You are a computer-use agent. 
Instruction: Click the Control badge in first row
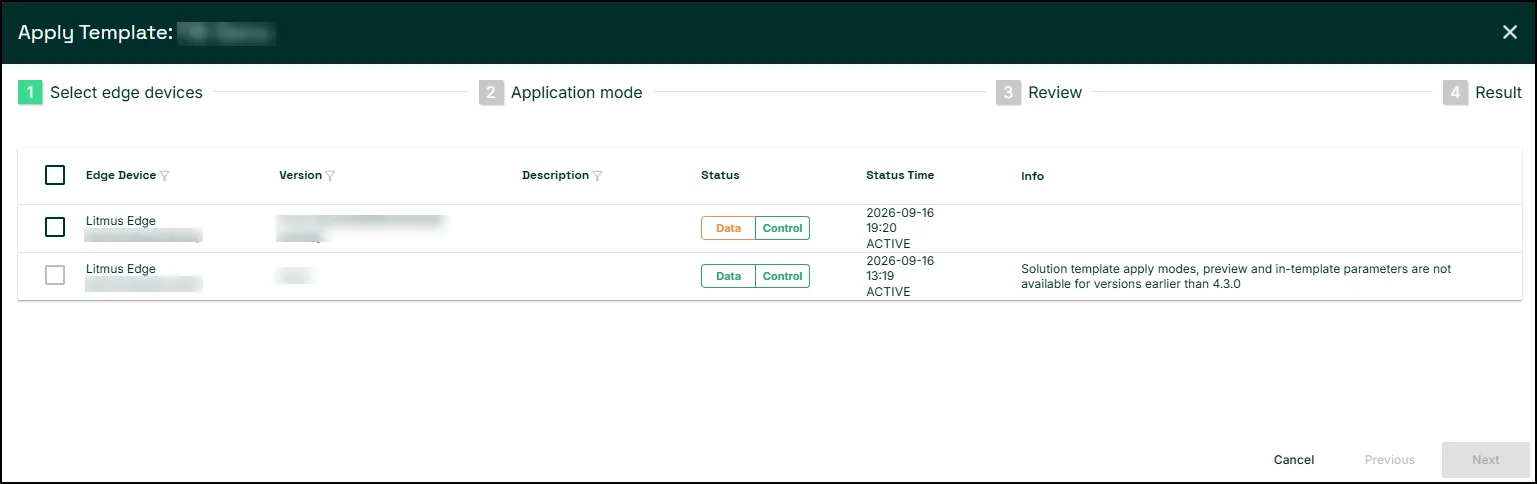782,228
